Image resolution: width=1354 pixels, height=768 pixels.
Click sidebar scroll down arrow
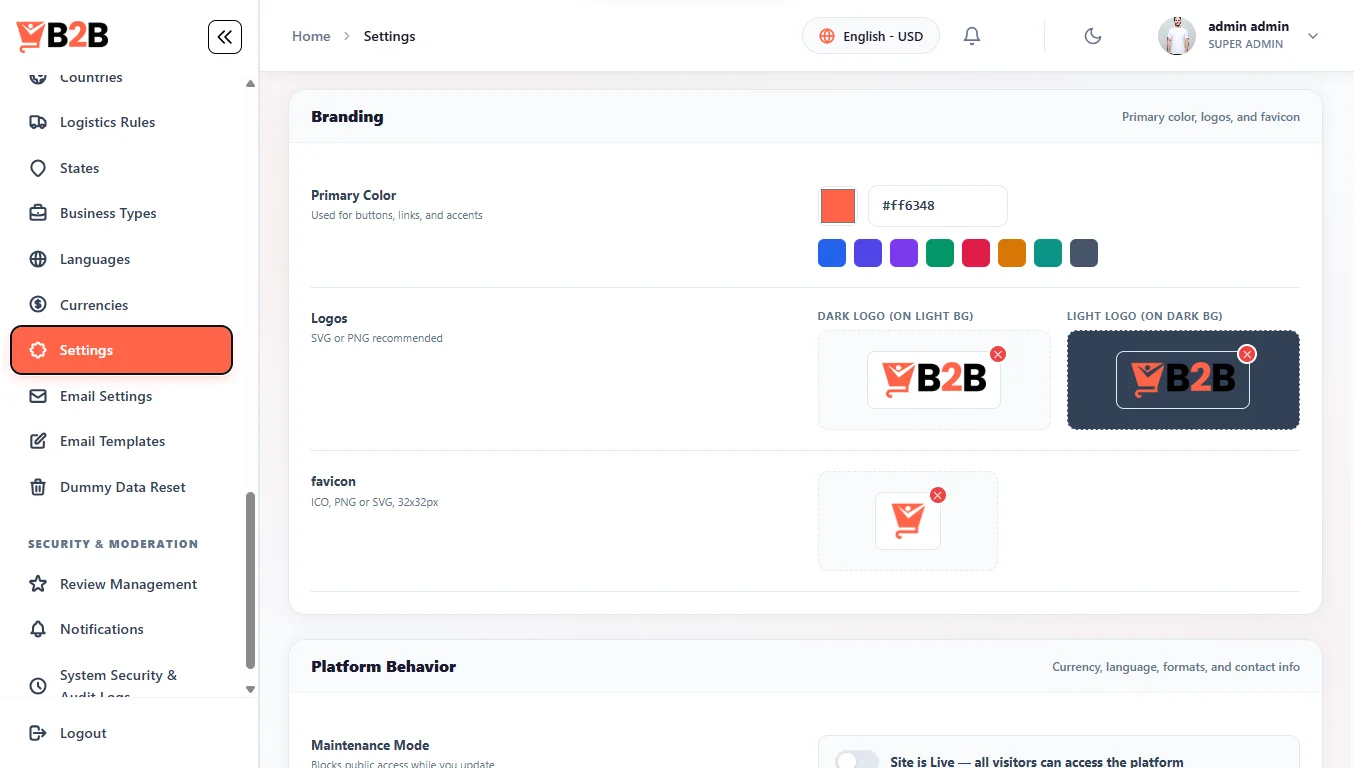[x=250, y=689]
